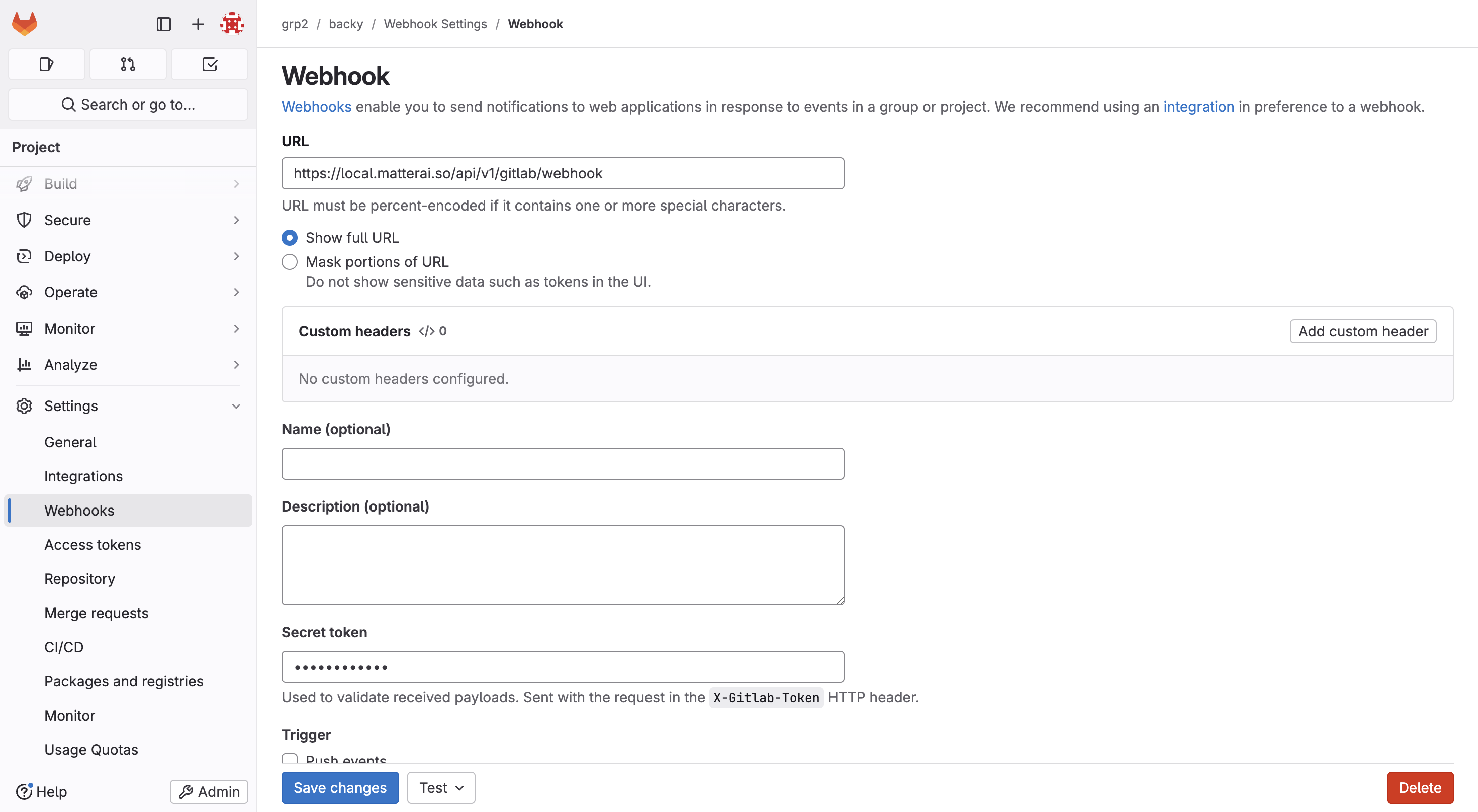The image size is (1478, 812).
Task: Click inside the Secret token field
Action: tap(562, 666)
